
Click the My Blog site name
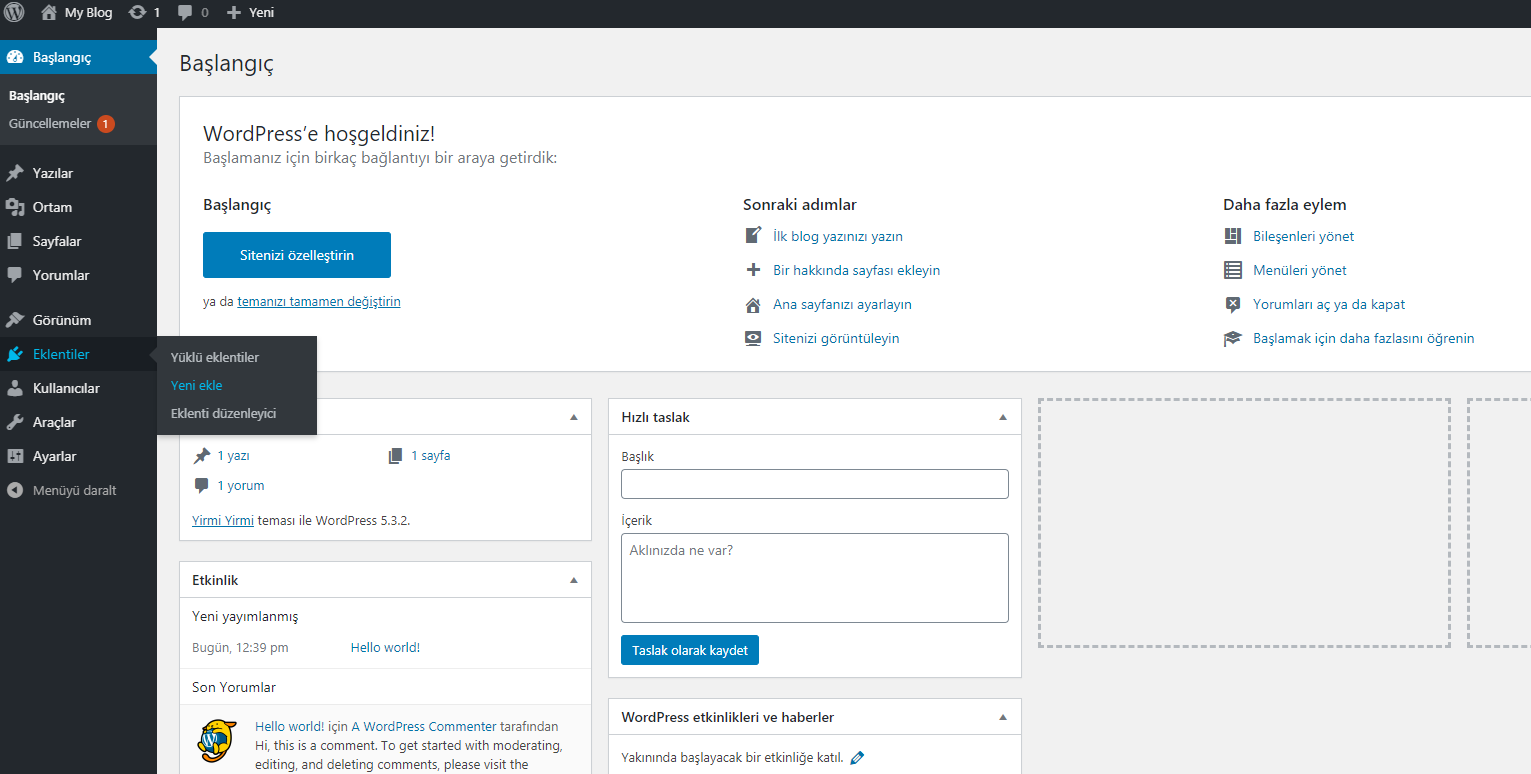(x=89, y=13)
